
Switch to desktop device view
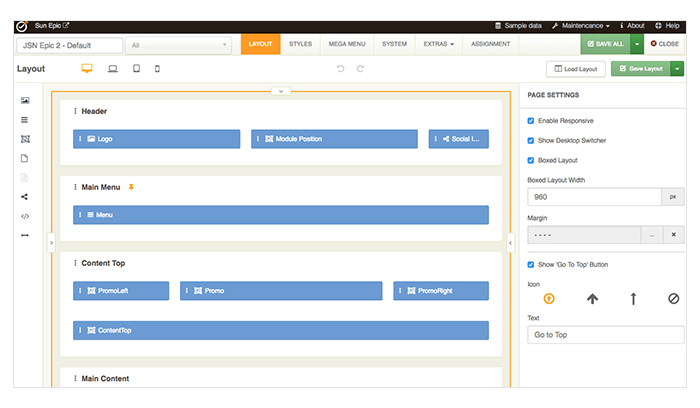pos(87,69)
